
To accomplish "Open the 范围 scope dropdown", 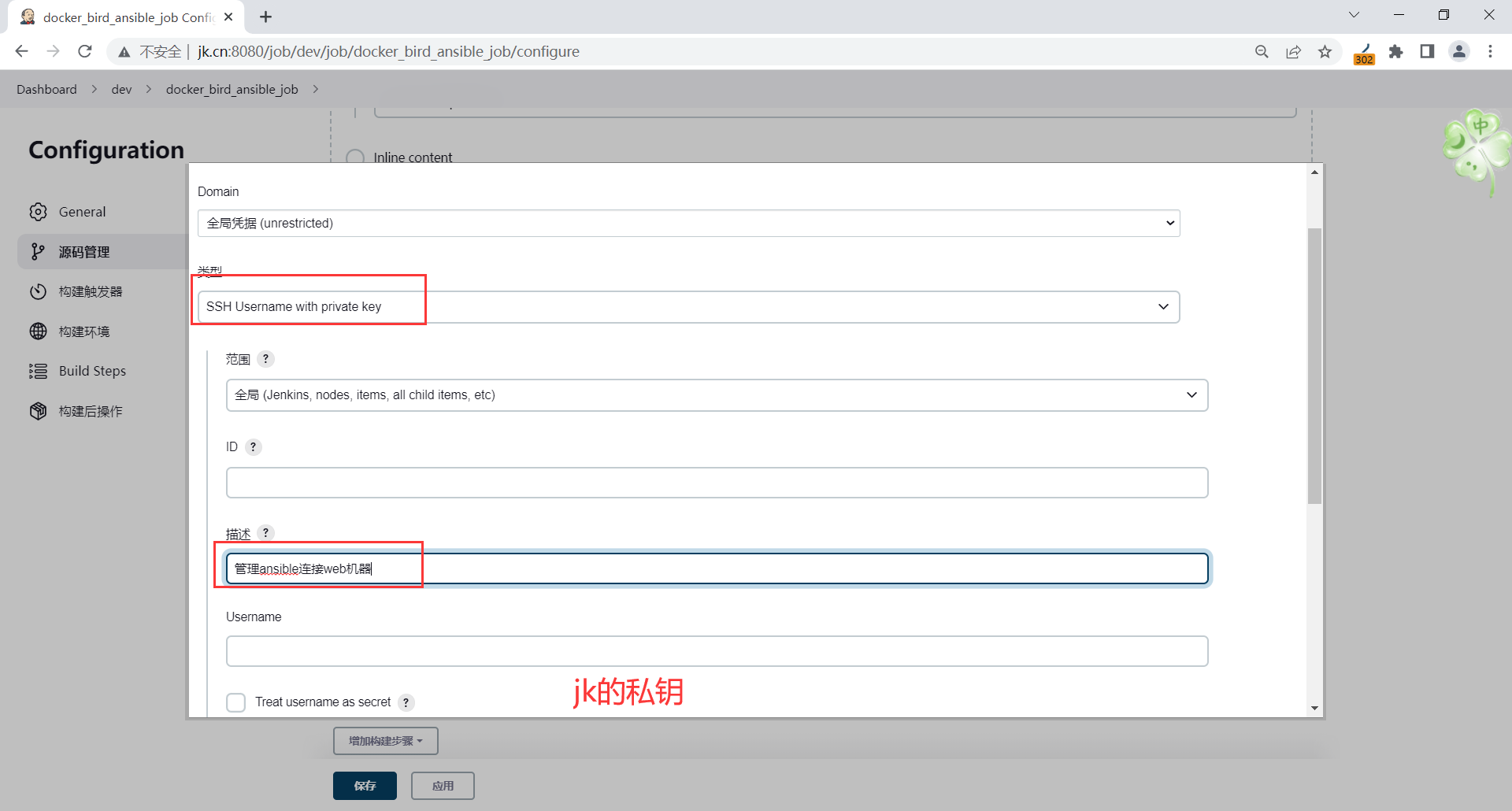I will pos(717,395).
